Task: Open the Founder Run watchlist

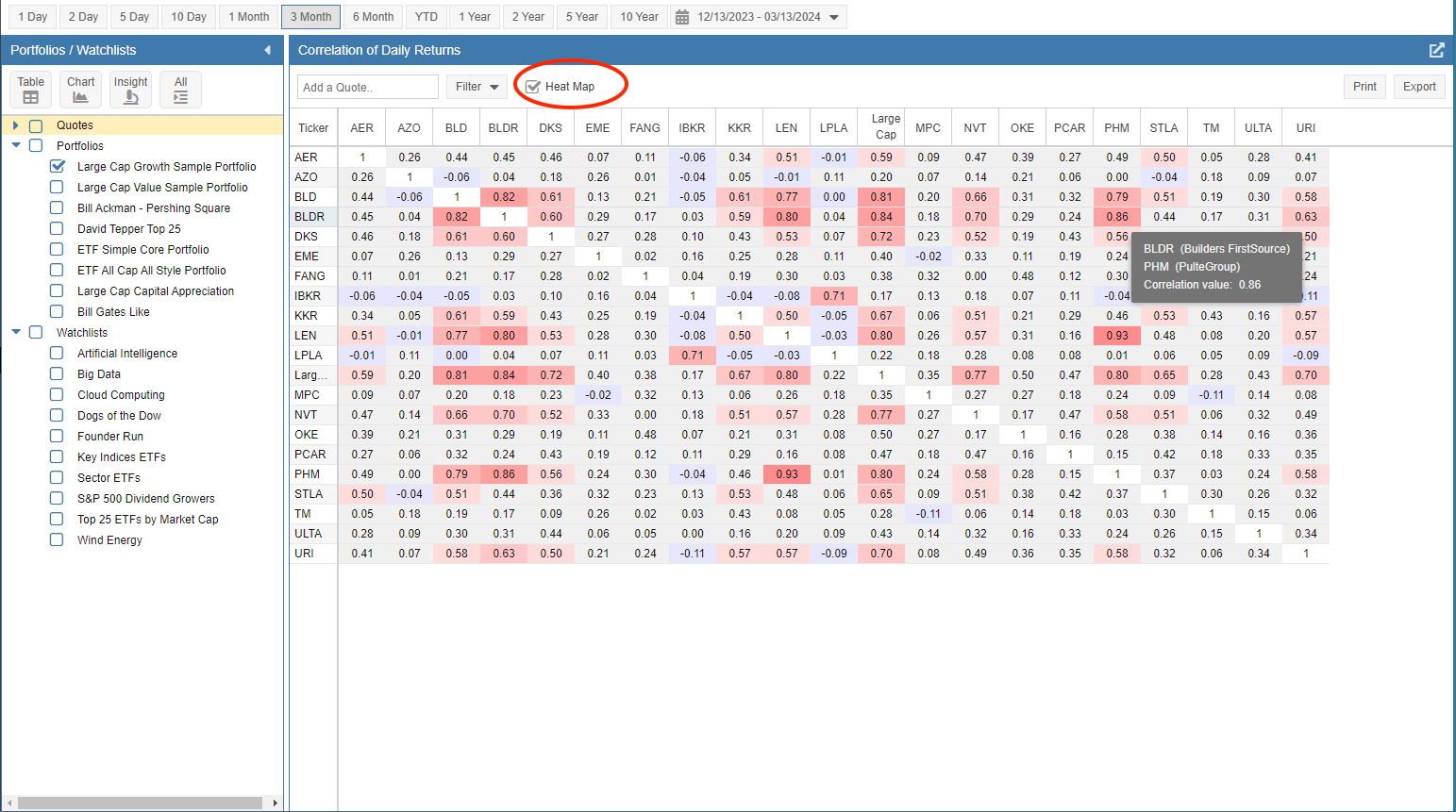Action: [x=110, y=436]
